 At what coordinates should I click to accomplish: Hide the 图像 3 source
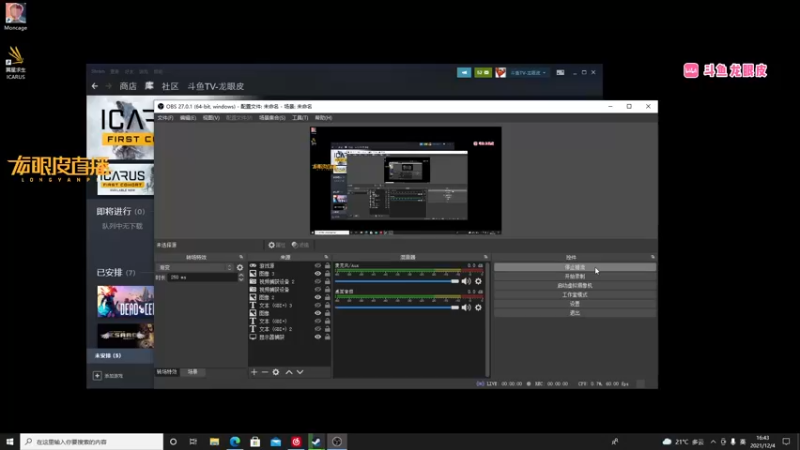317,273
